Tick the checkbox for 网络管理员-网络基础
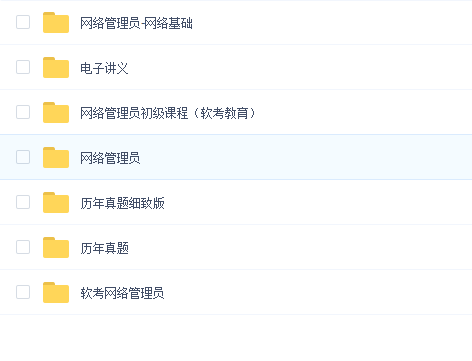 point(23,22)
